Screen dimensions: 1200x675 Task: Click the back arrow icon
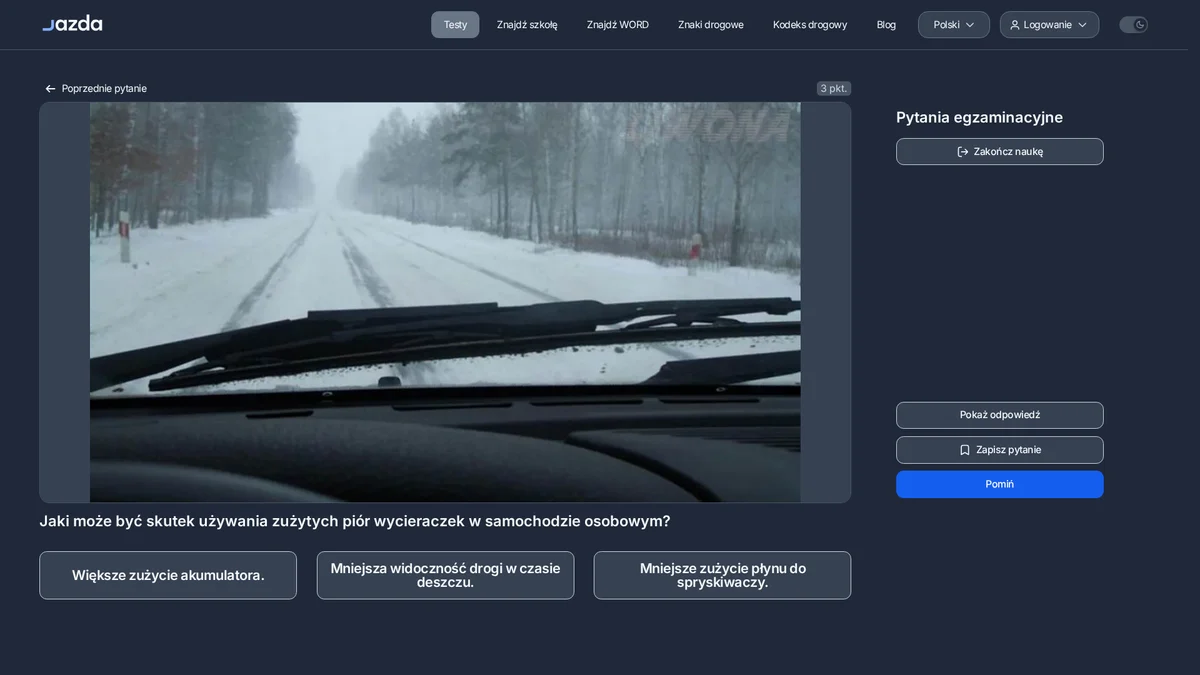tap(51, 89)
